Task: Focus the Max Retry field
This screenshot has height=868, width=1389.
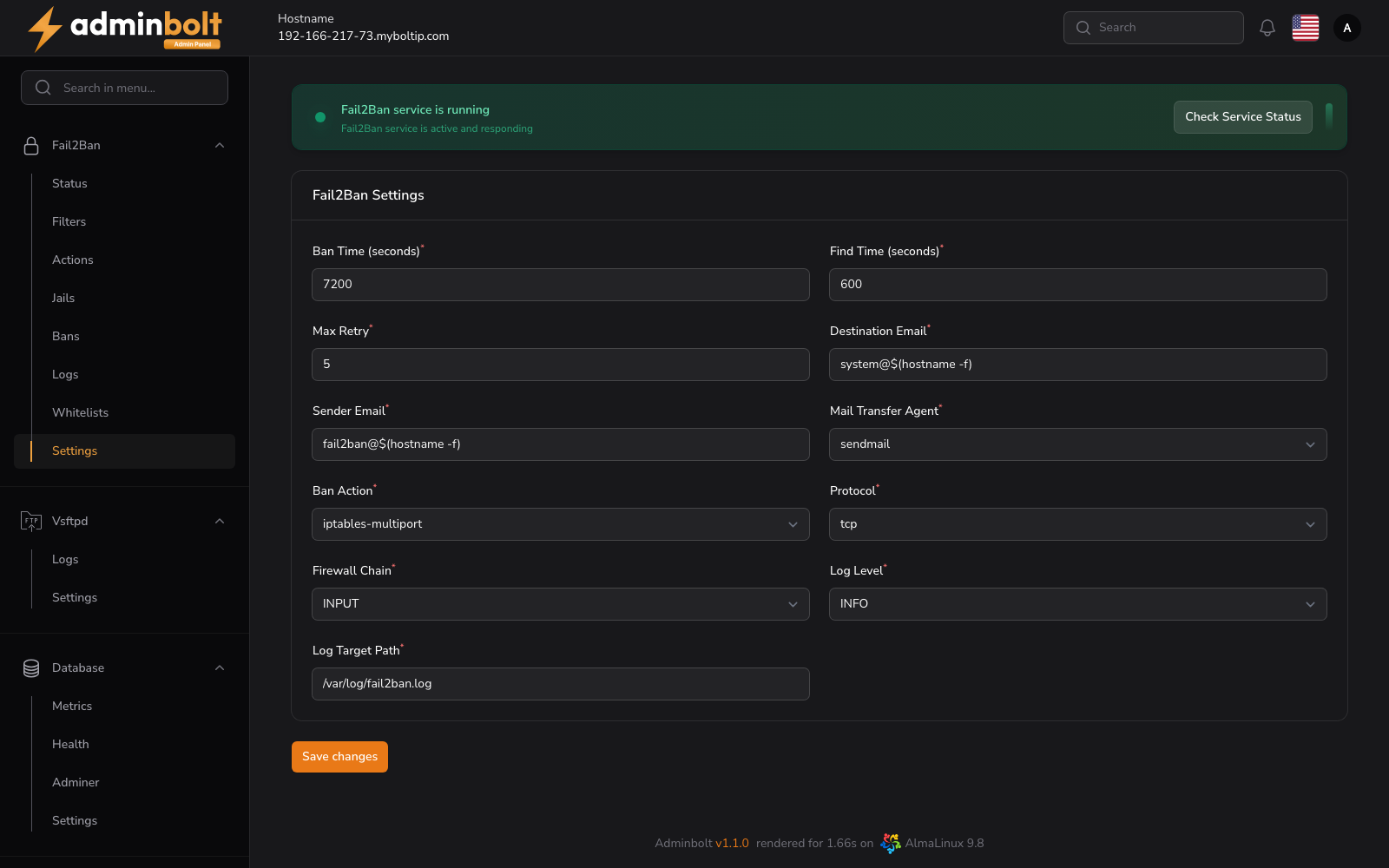Action: click(x=561, y=365)
